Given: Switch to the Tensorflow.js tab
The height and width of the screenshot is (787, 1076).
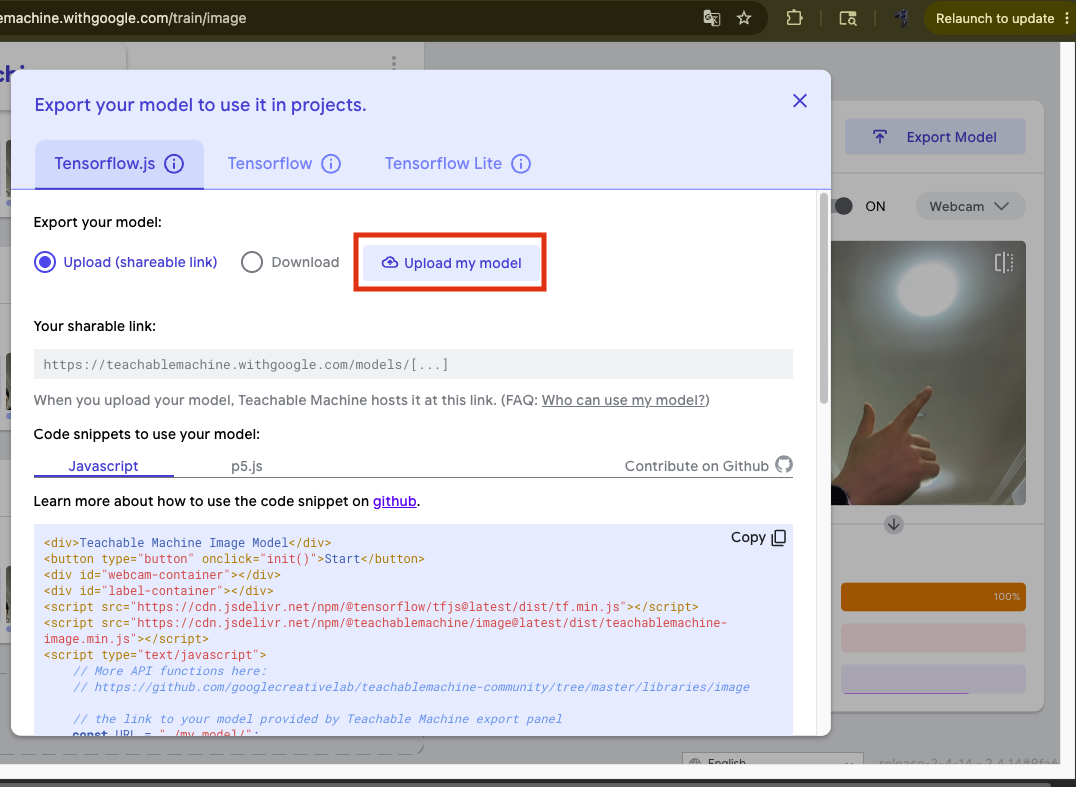Looking at the screenshot, I should (119, 164).
